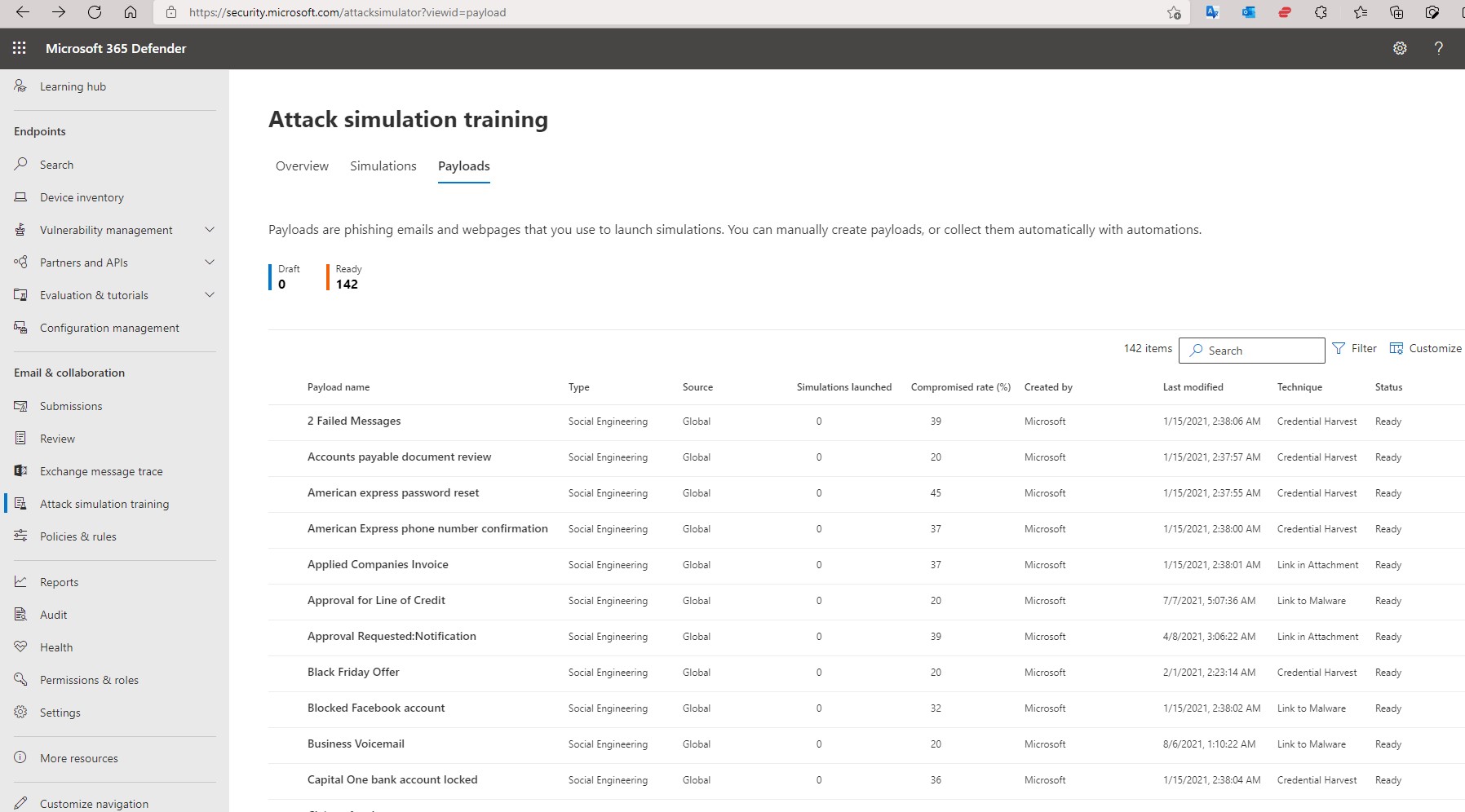Sort by Technique column header
The width and height of the screenshot is (1465, 812).
1300,387
